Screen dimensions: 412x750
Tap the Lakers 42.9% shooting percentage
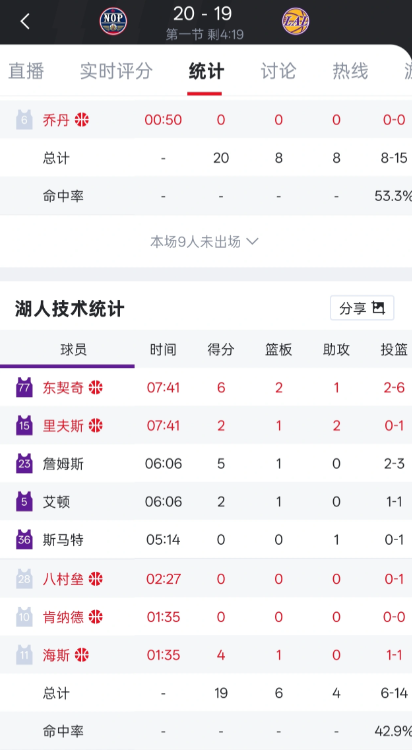(x=393, y=731)
